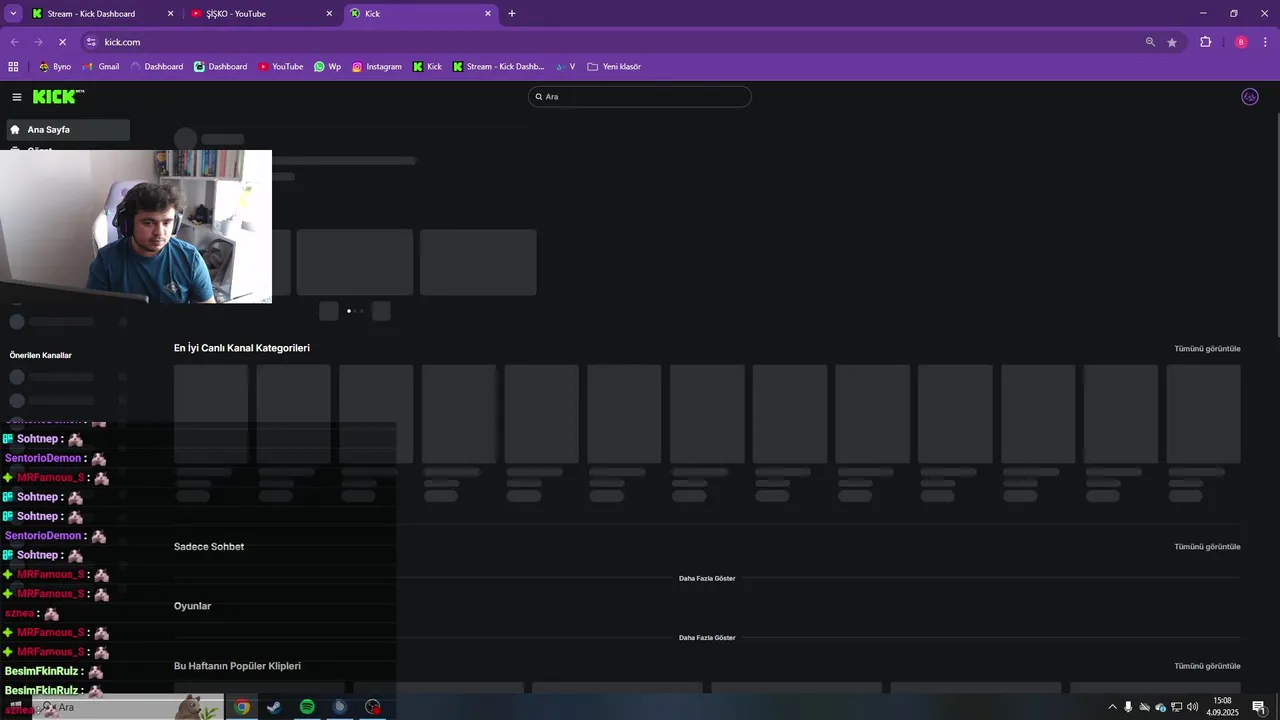1280x720 pixels.
Task: Click the Ara search field on Kick
Action: 640,97
